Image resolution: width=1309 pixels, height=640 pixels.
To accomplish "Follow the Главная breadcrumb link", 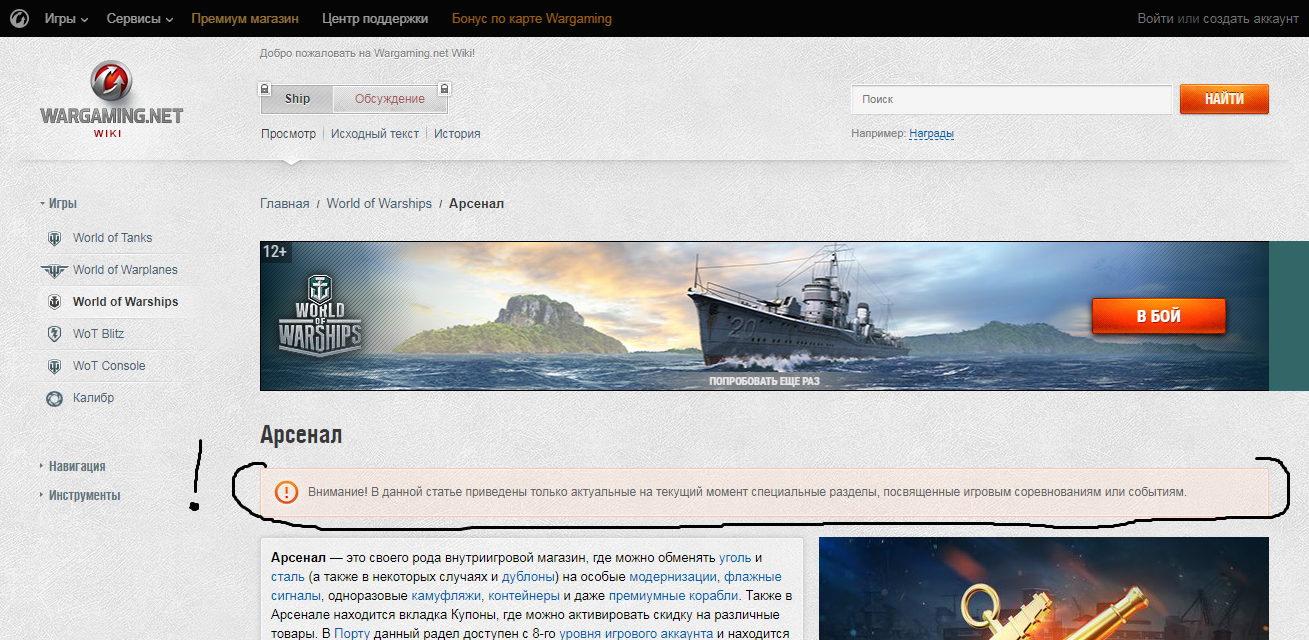I will tap(285, 203).
